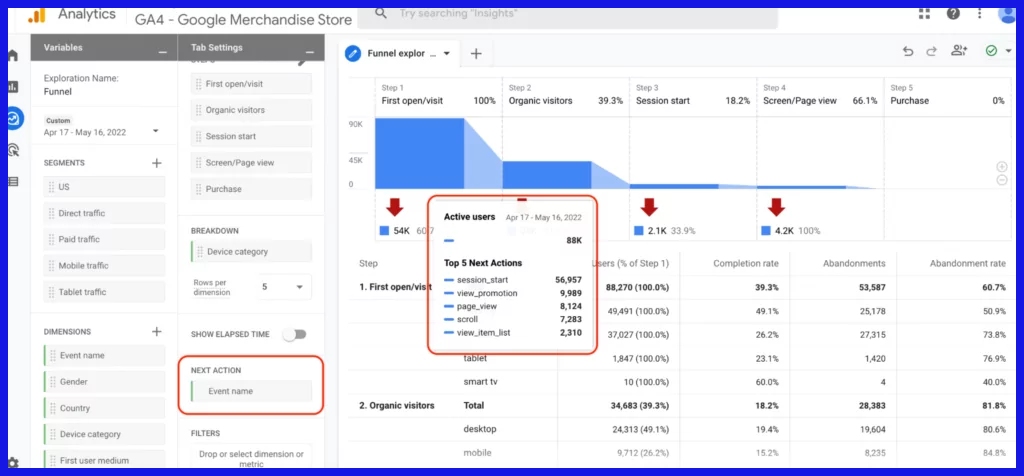Viewport: 1024px width, 476px height.
Task: Add a new dimension with plus
Action: tap(157, 332)
